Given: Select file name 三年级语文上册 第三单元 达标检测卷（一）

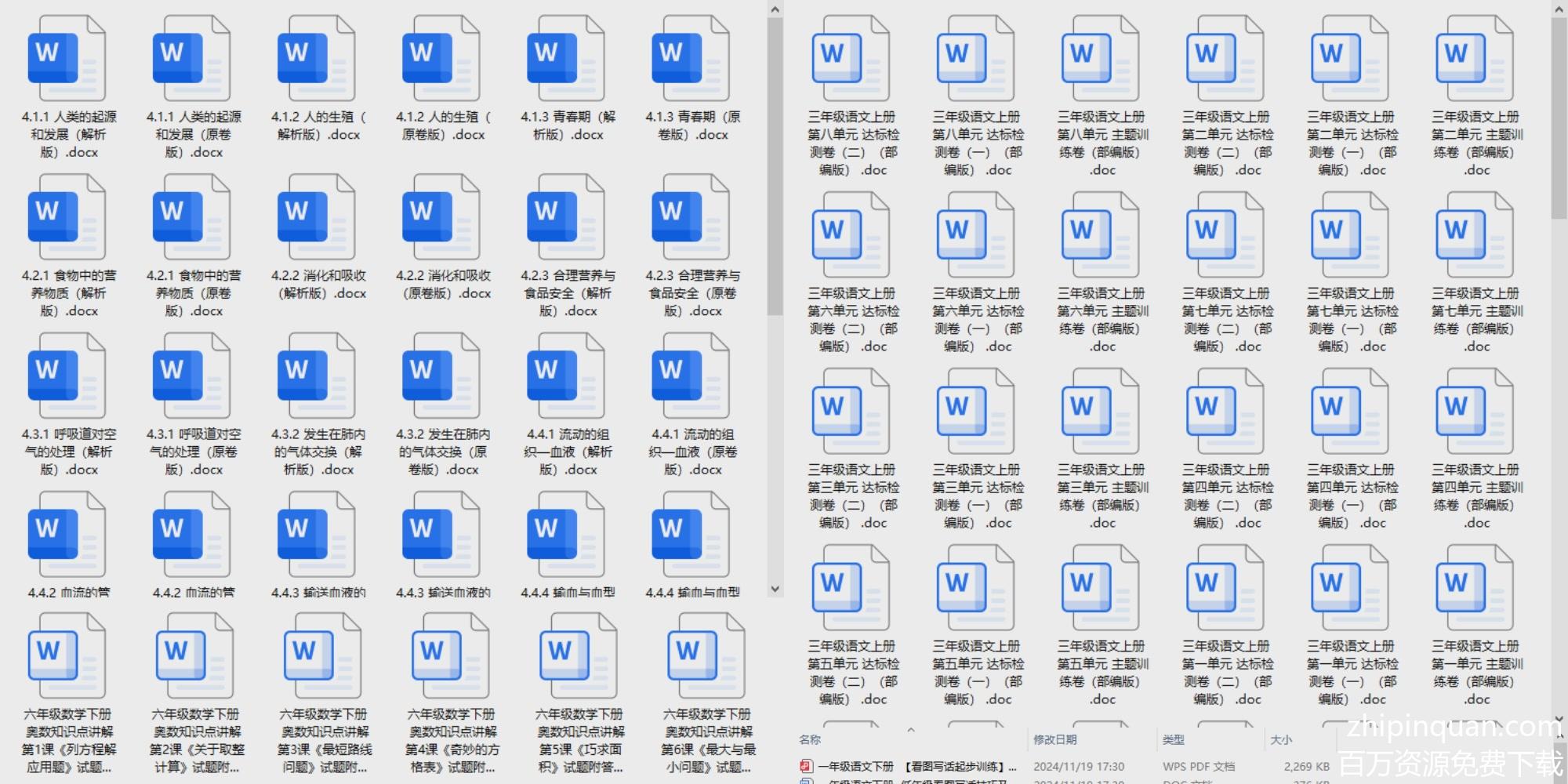Looking at the screenshot, I should tap(978, 496).
